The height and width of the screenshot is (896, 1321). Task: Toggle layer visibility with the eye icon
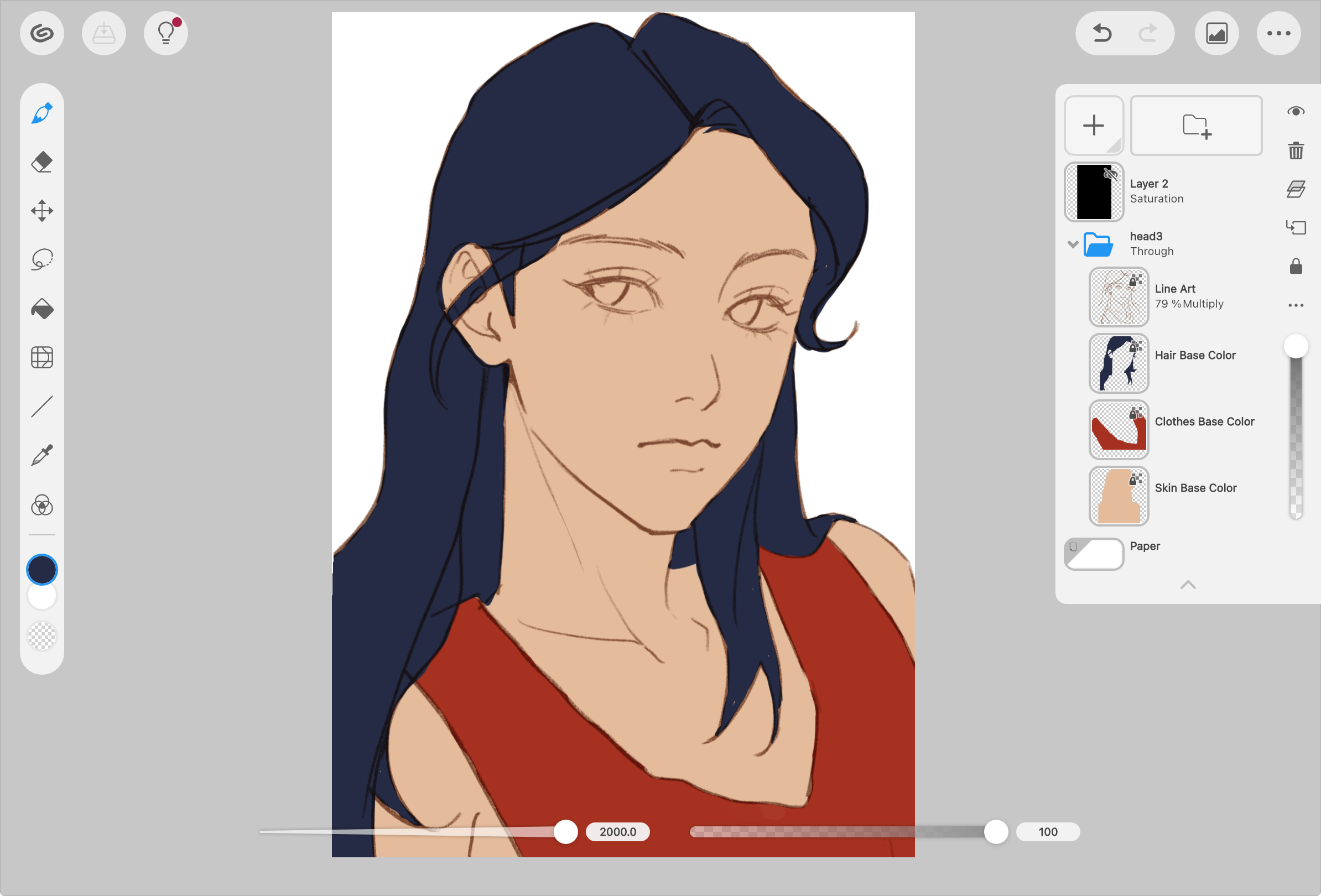click(1296, 111)
